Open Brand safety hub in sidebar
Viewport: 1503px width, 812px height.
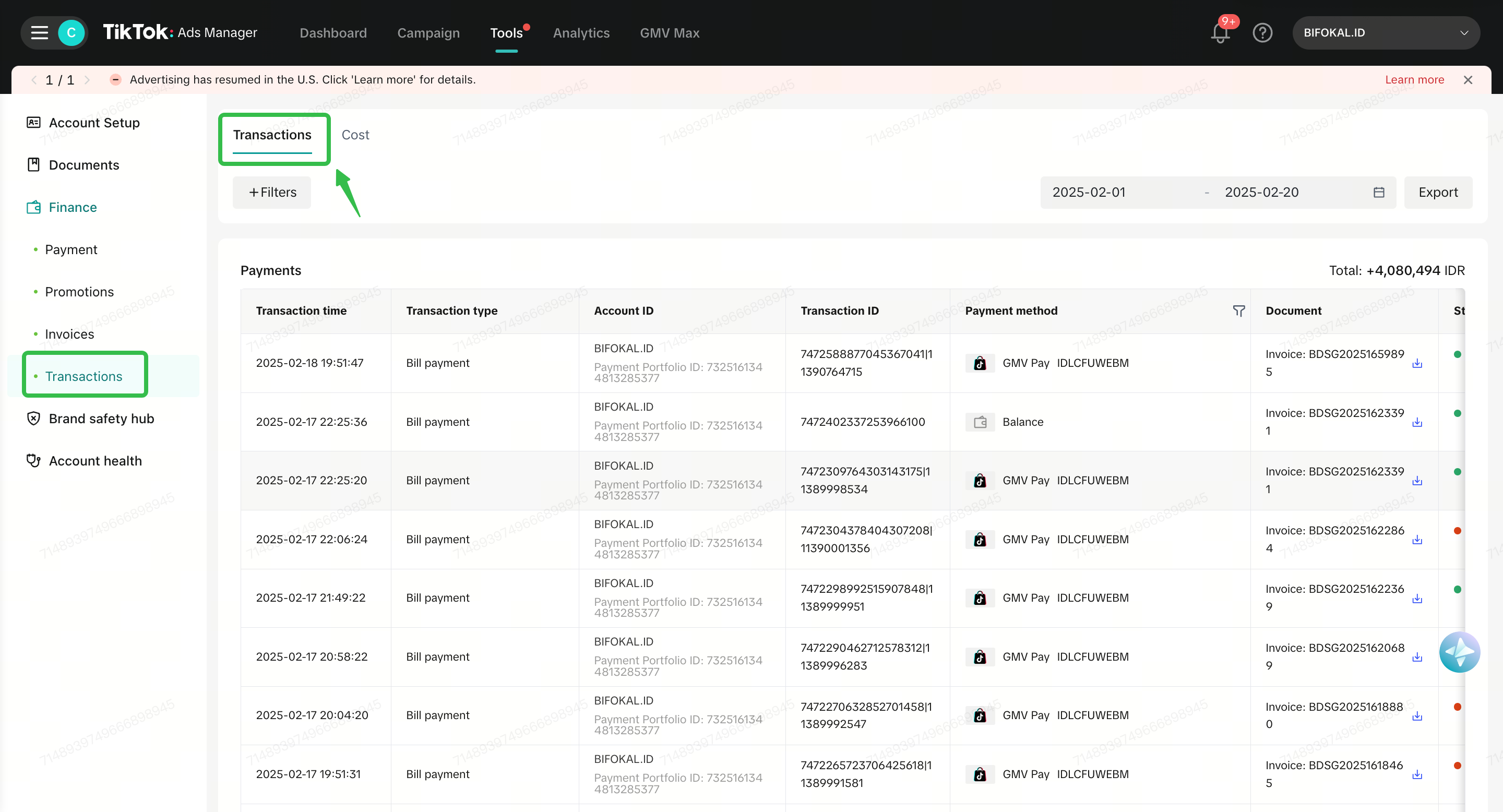click(x=101, y=418)
